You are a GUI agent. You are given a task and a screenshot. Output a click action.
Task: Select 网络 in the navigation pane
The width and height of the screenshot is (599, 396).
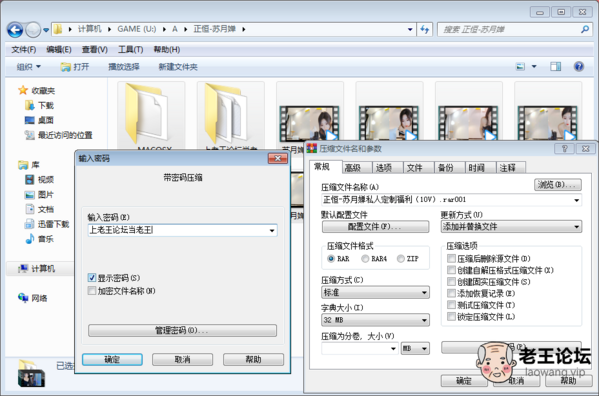(33, 298)
